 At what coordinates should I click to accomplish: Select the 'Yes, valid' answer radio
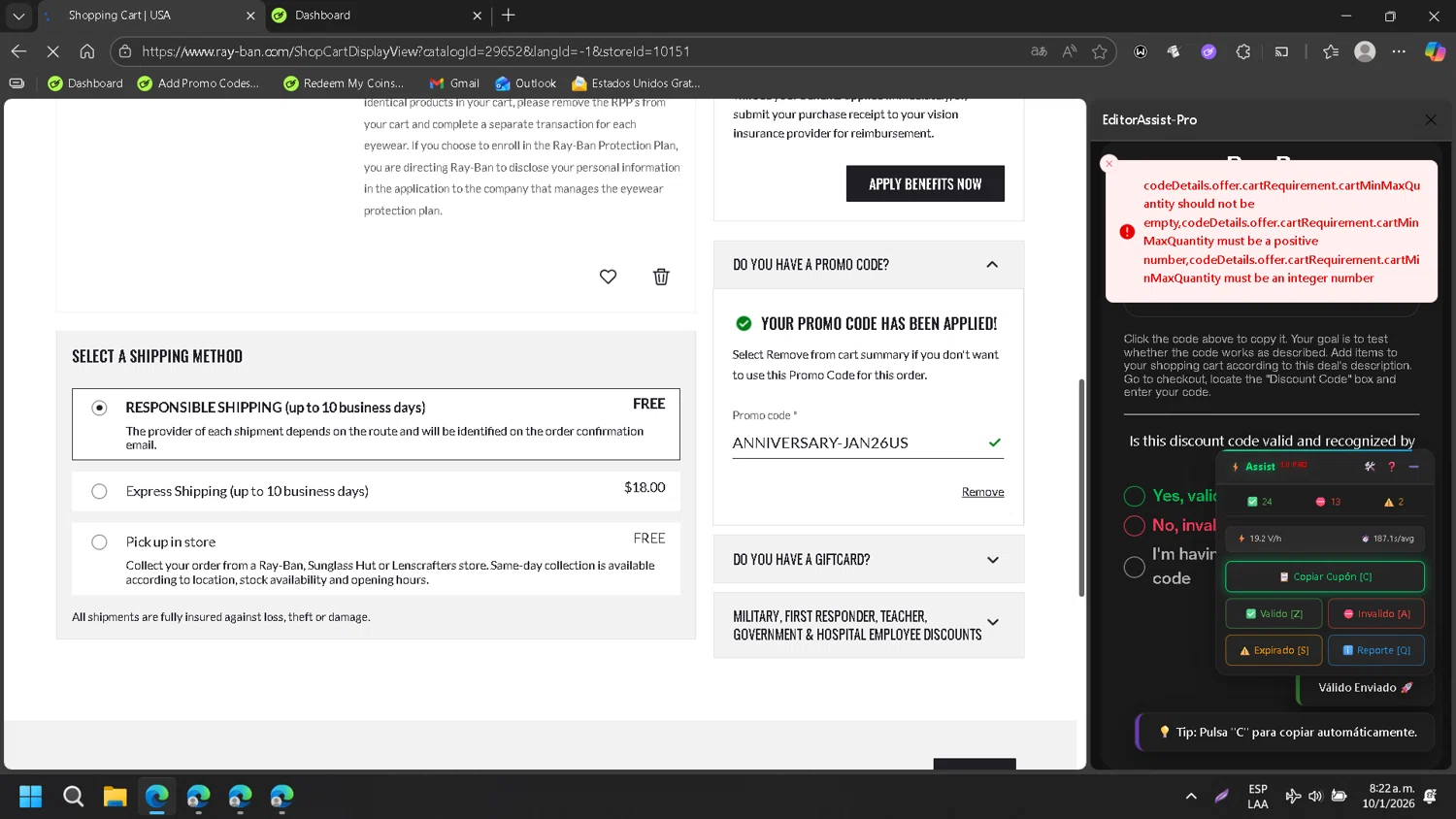[x=1134, y=497]
